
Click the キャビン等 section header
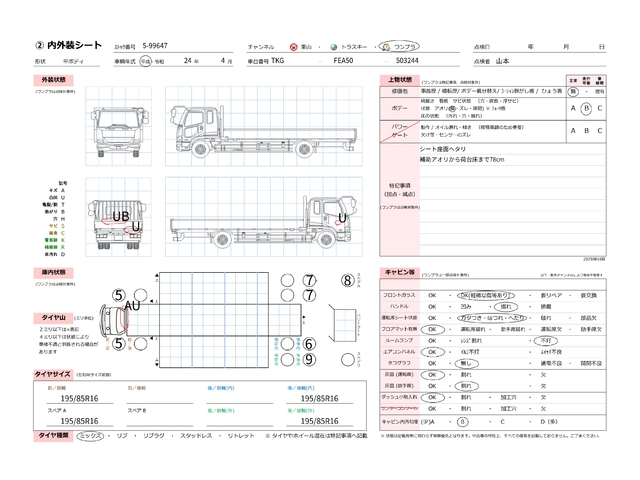(400, 272)
